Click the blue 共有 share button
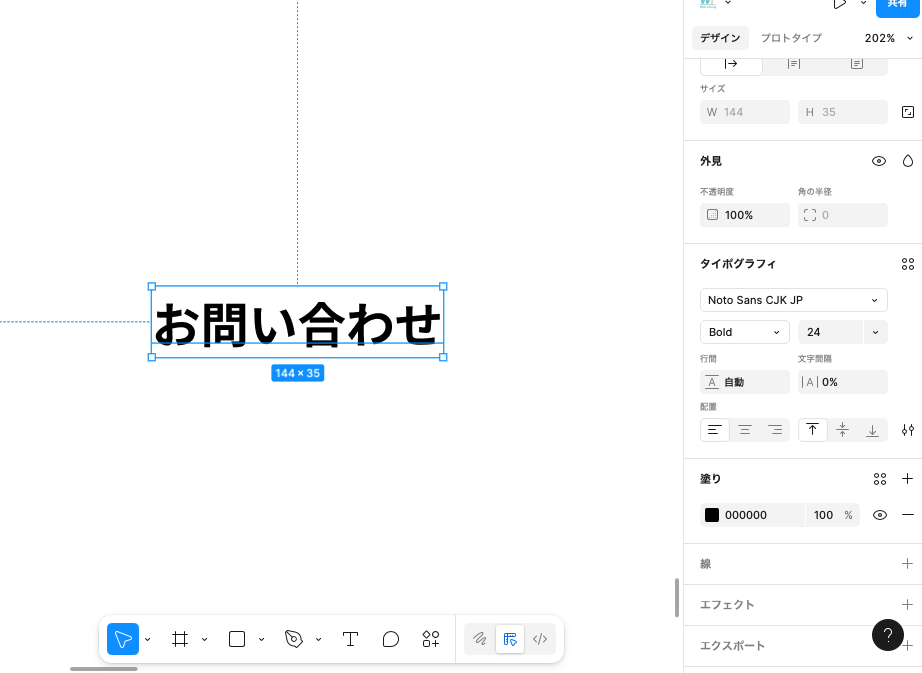The height and width of the screenshot is (673, 922). click(x=897, y=5)
